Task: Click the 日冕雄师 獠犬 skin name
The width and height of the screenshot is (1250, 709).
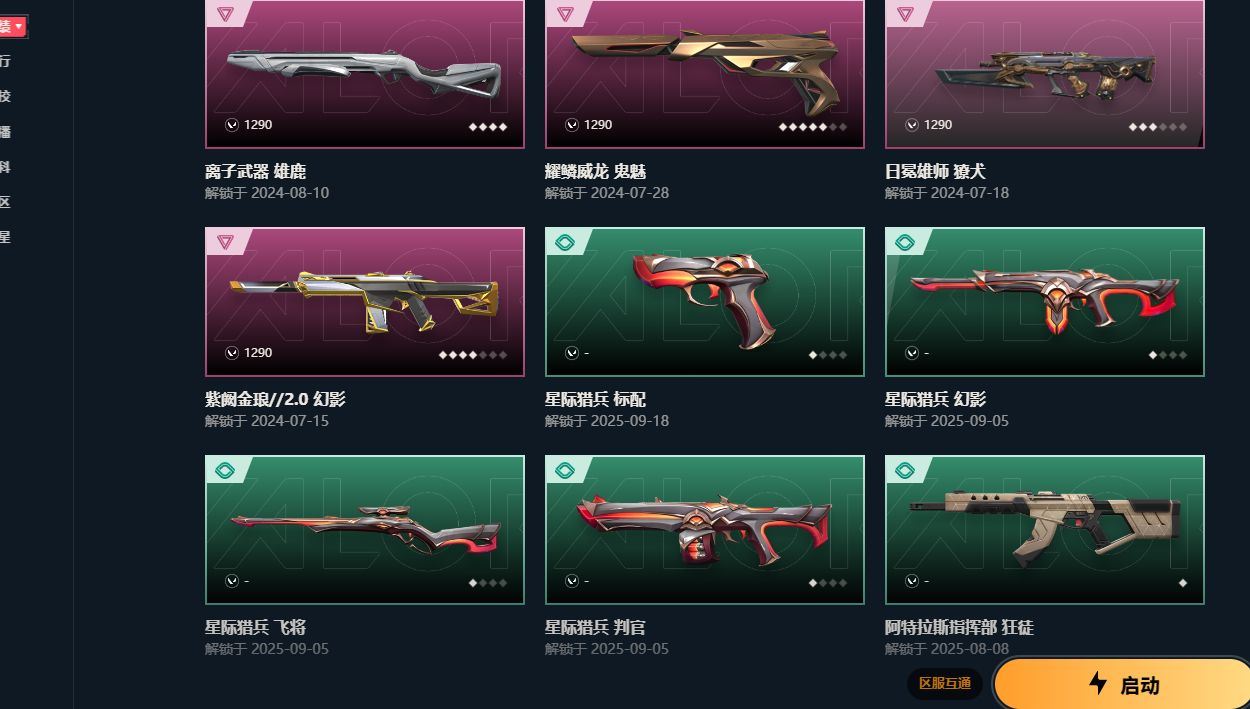Action: 935,172
